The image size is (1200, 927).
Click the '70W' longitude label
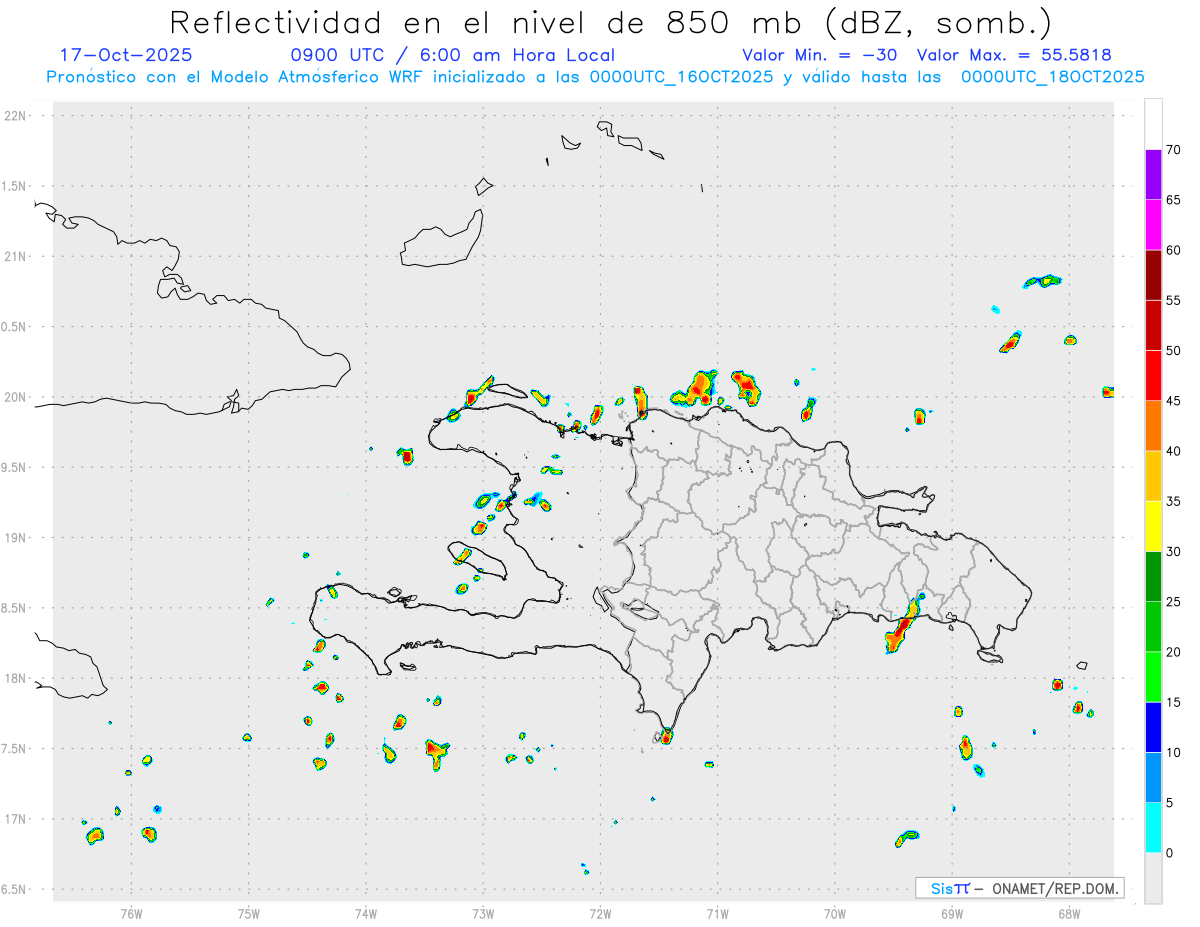835,913
